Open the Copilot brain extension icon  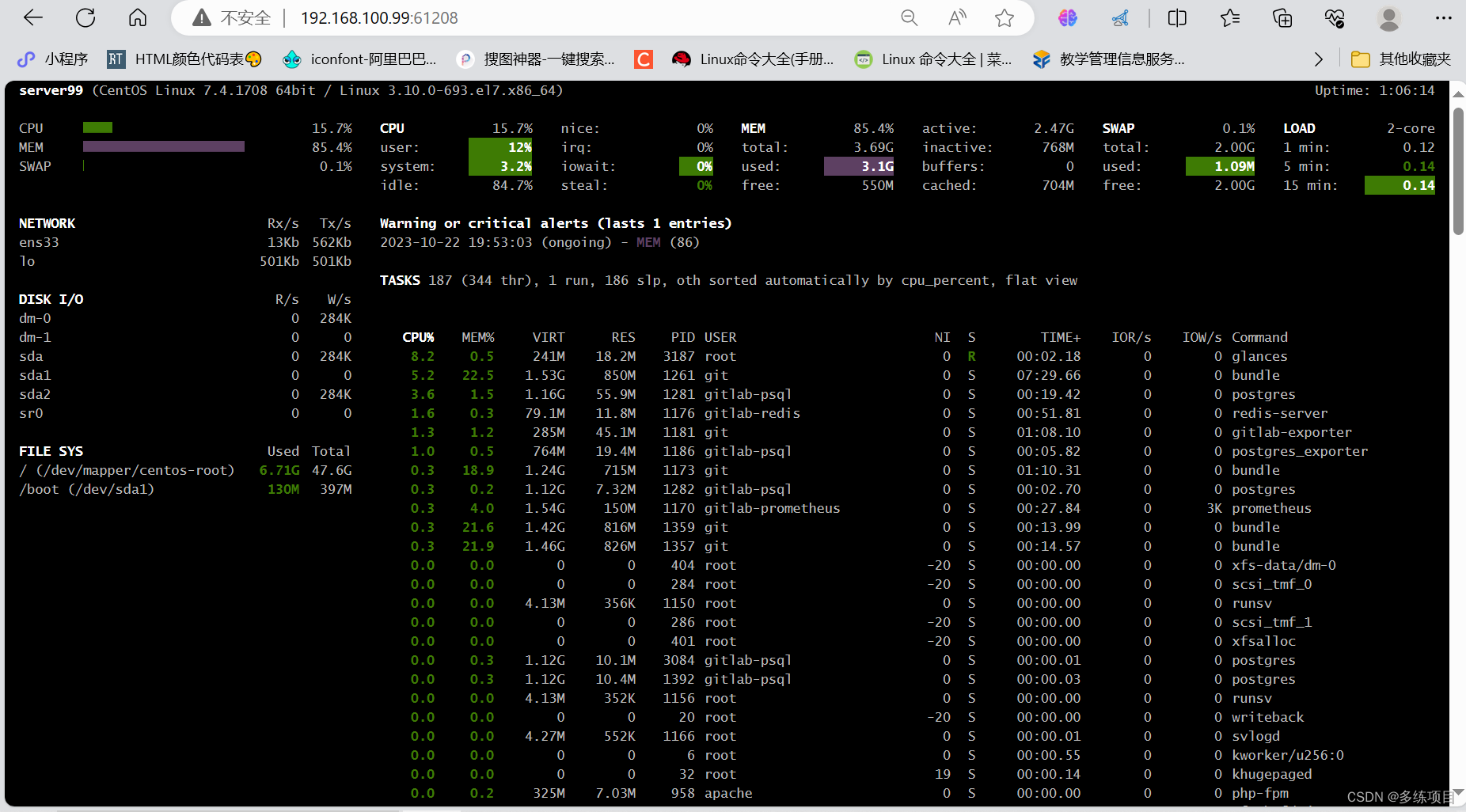tap(1068, 17)
